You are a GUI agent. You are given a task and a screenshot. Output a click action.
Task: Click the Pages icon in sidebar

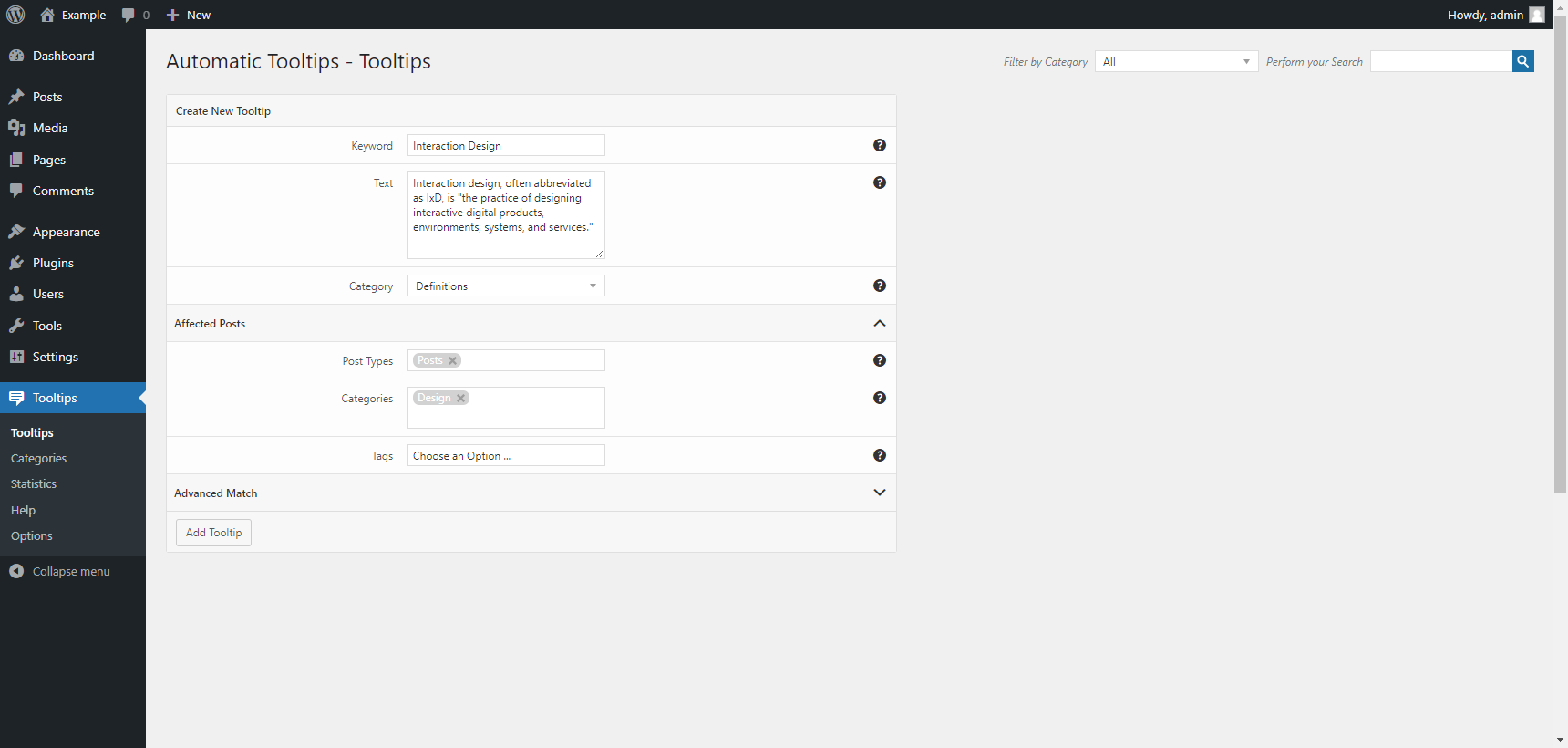point(16,160)
